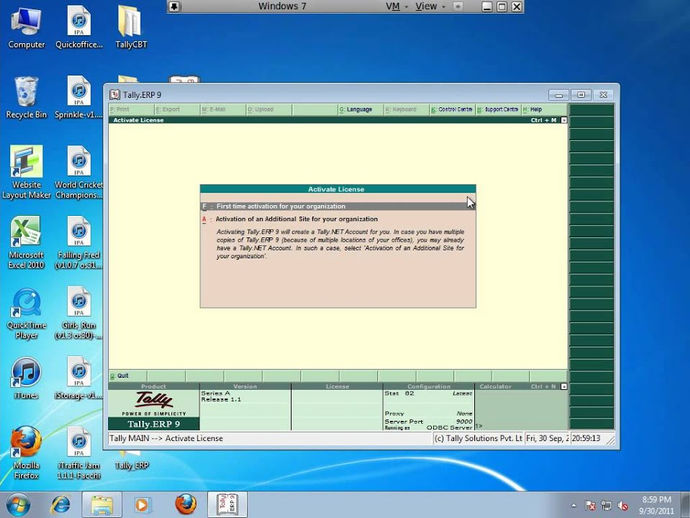
Task: Open the VM dropdown menu
Action: click(396, 7)
